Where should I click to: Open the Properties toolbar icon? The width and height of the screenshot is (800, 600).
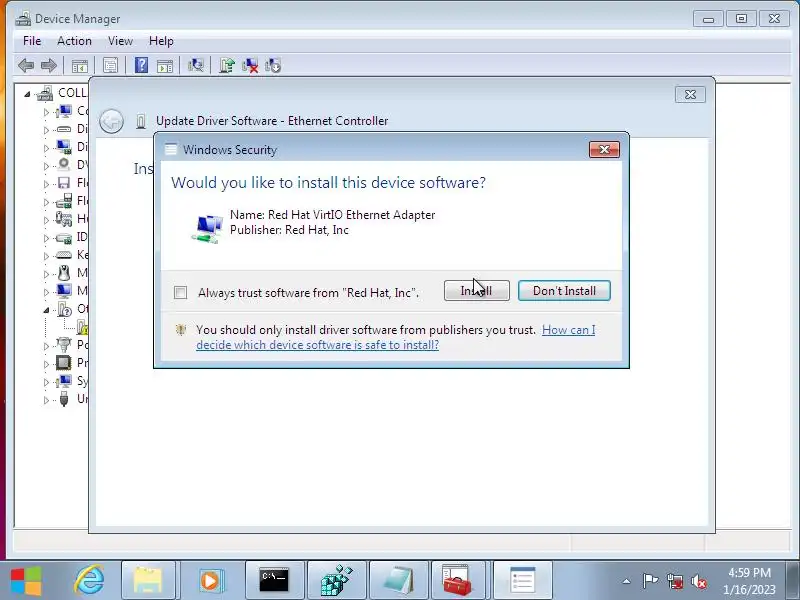pos(110,65)
